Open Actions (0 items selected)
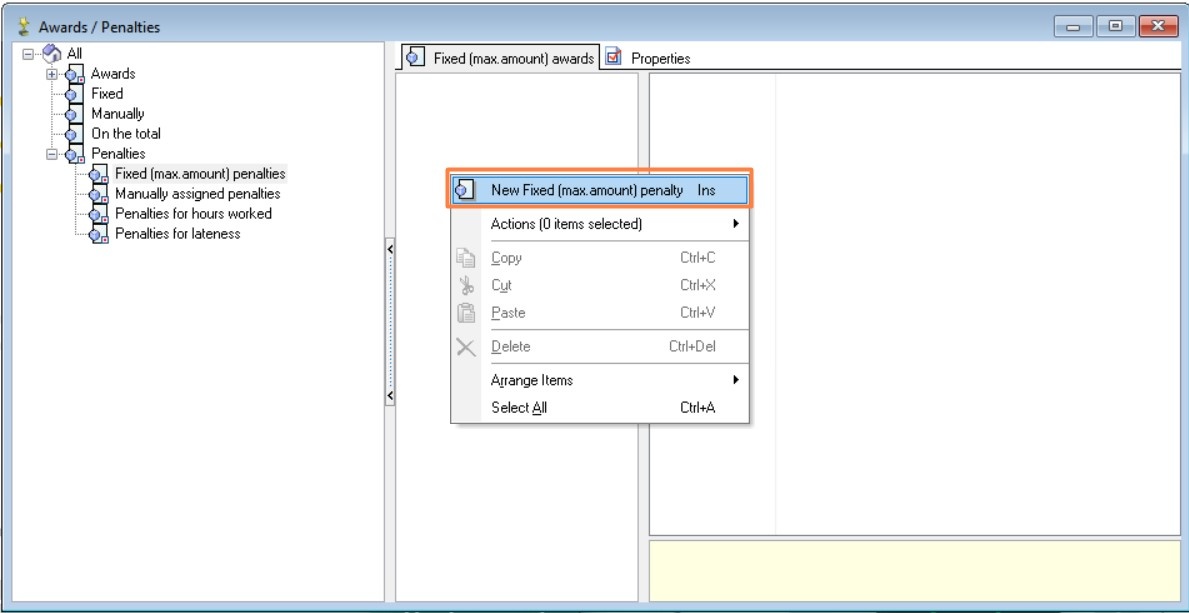This screenshot has height=613, width=1189. 600,224
